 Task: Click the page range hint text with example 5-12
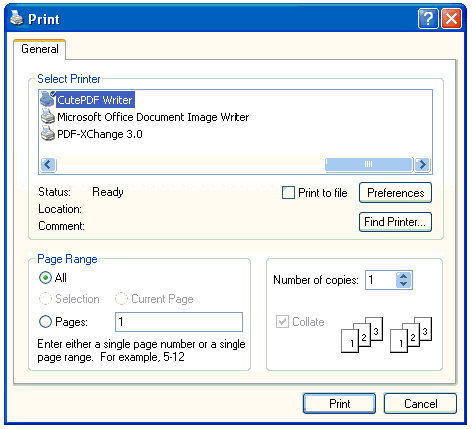pos(141,350)
